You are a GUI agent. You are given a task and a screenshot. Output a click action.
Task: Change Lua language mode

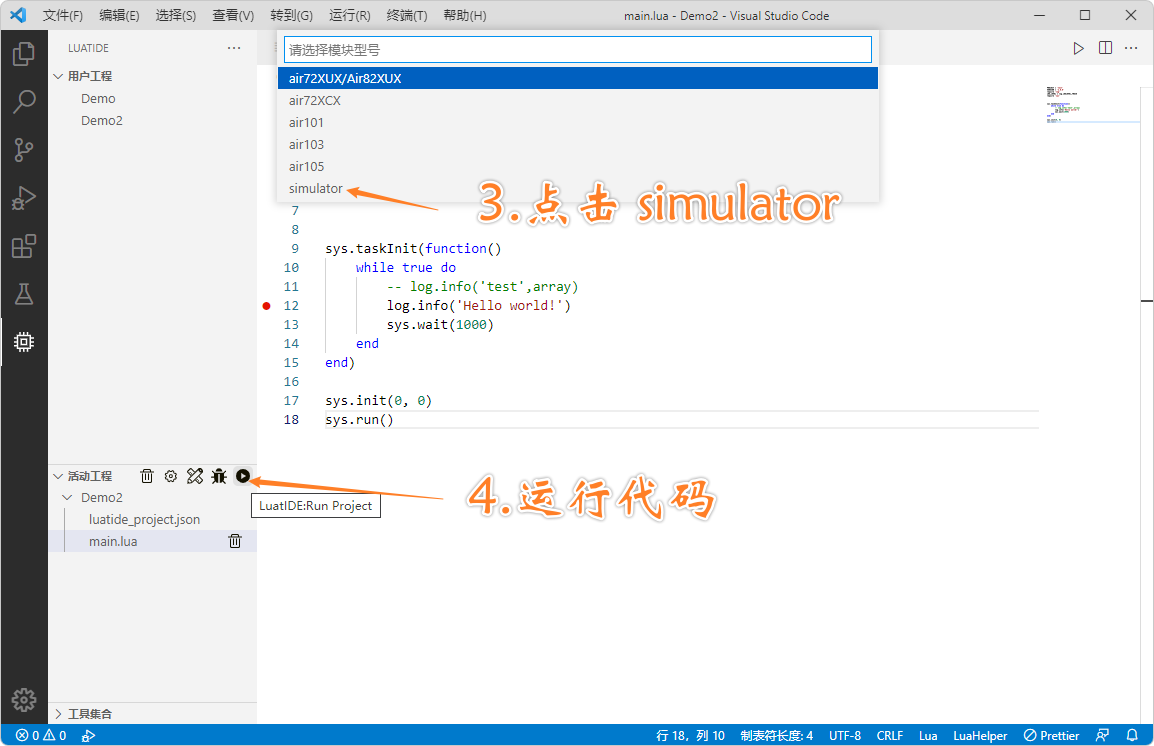point(928,735)
